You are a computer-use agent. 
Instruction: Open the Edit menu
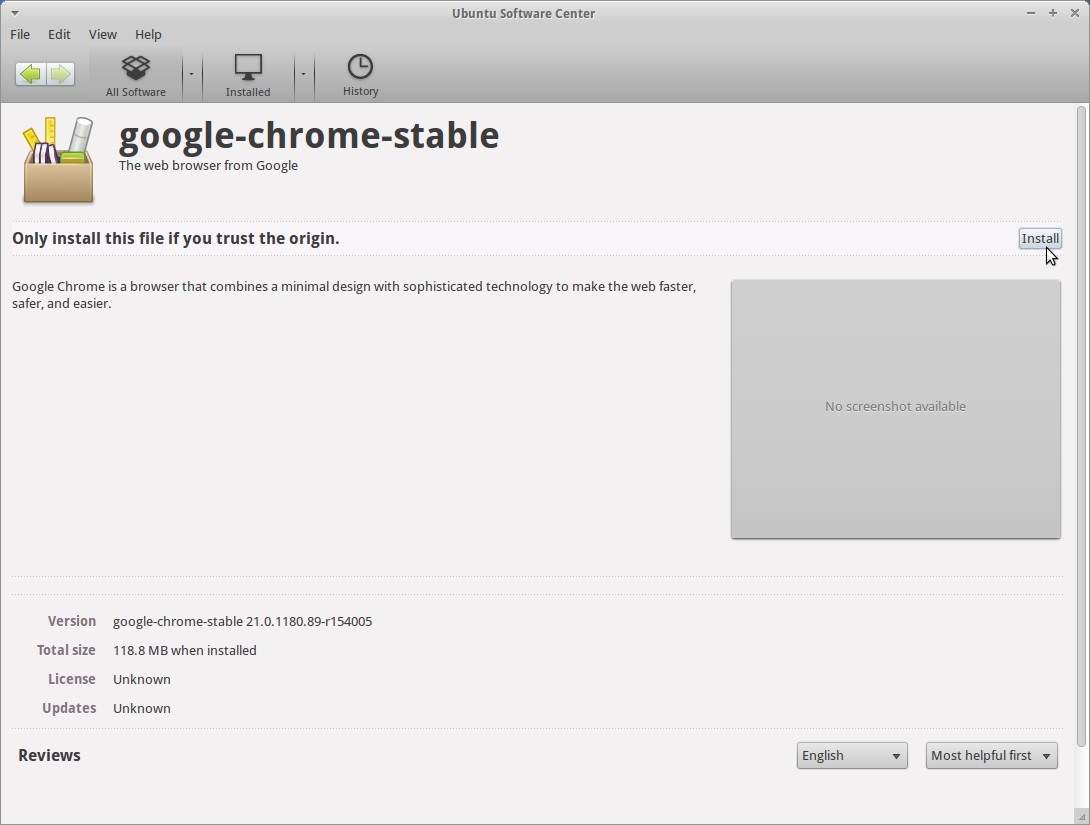[59, 34]
